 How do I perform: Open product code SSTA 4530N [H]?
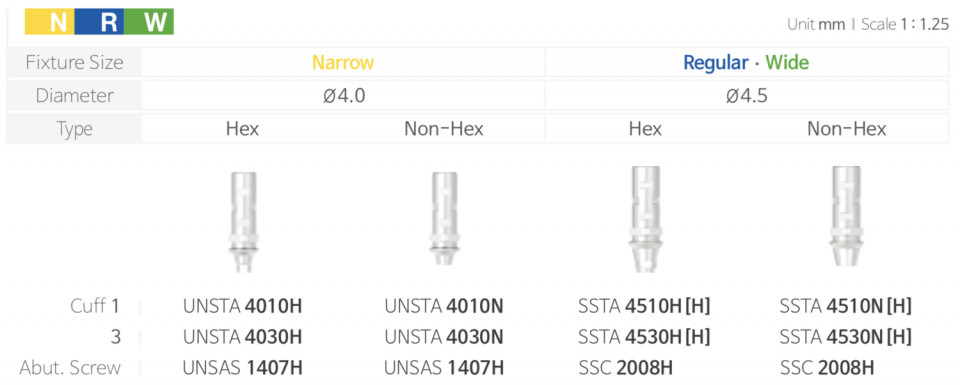846,336
